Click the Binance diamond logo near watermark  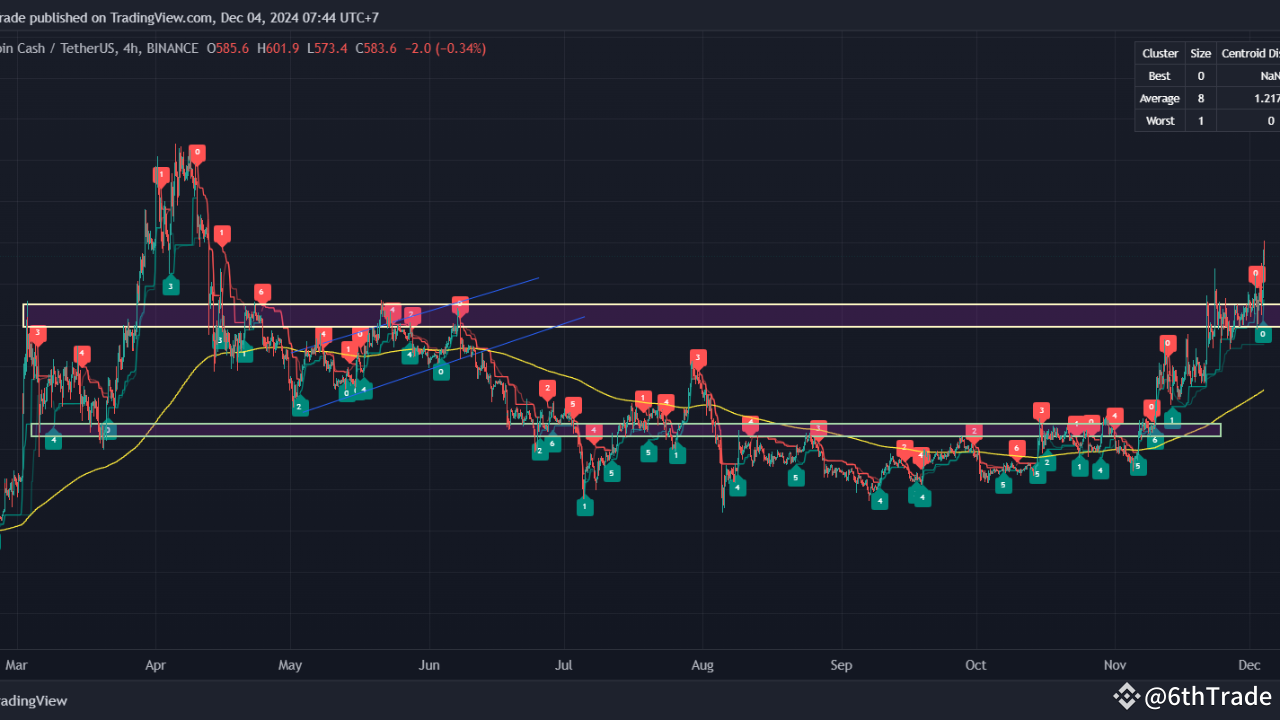[1128, 697]
